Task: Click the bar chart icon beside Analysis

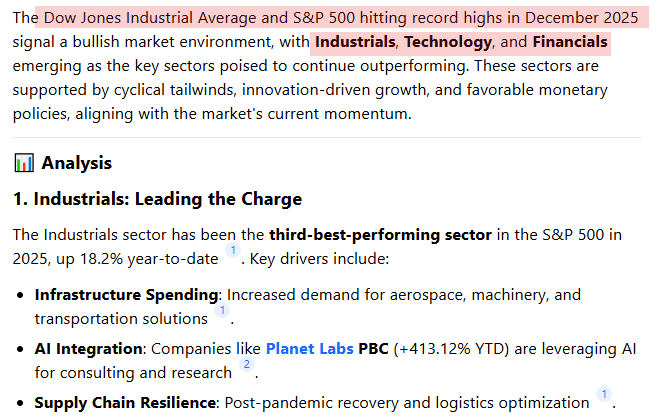Action: 23,163
